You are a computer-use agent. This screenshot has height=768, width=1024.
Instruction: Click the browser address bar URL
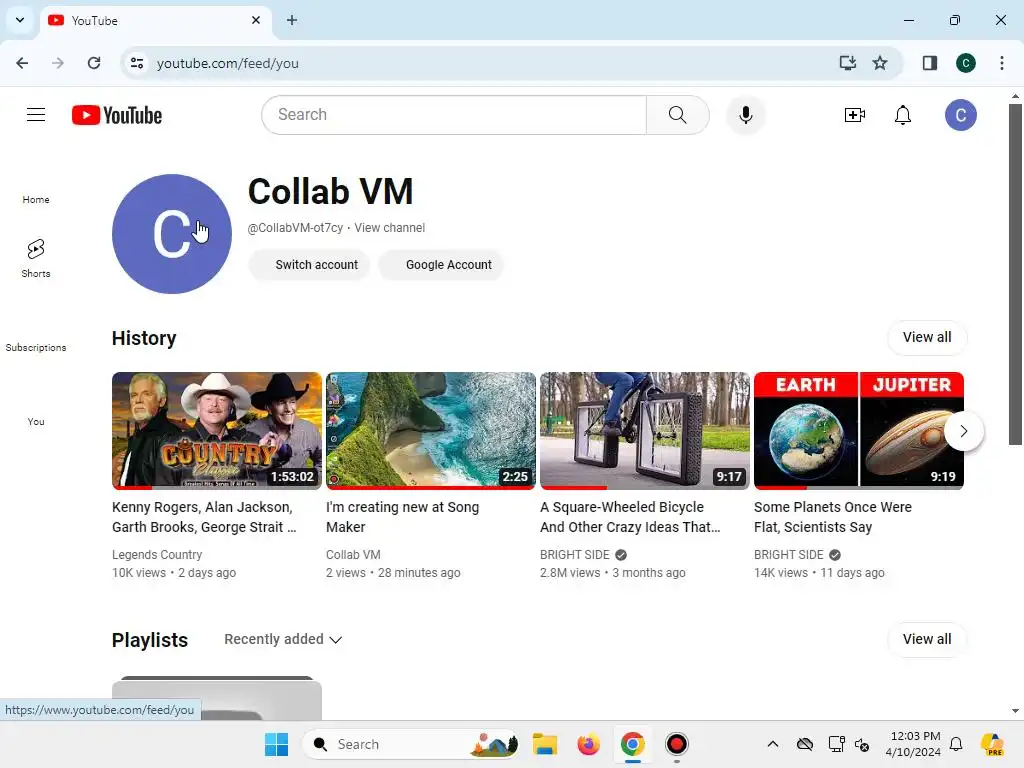coord(227,63)
